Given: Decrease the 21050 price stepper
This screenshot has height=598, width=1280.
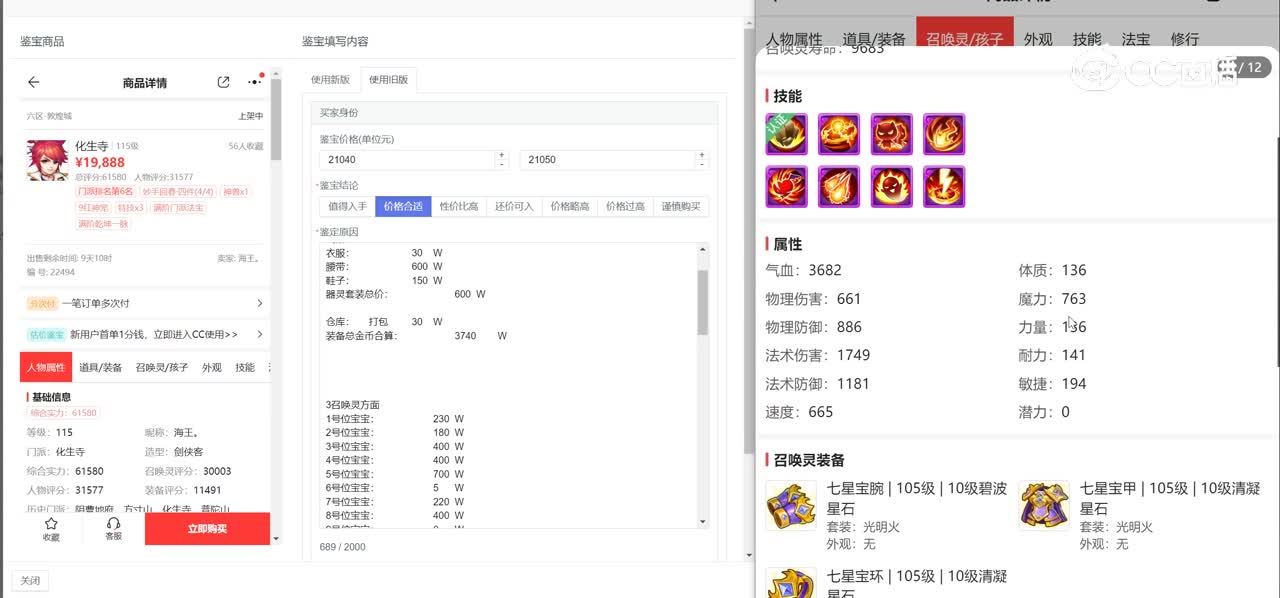Looking at the screenshot, I should click(702, 164).
